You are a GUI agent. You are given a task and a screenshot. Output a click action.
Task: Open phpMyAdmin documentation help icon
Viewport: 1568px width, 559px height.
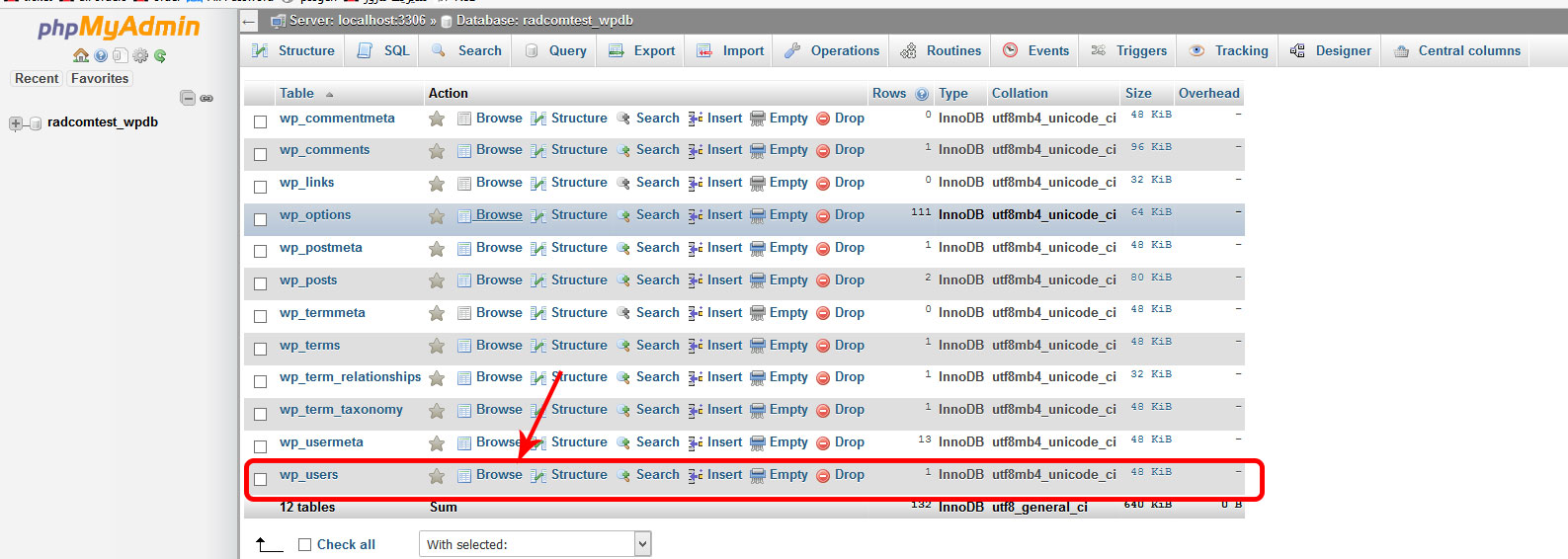pyautogui.click(x=101, y=56)
